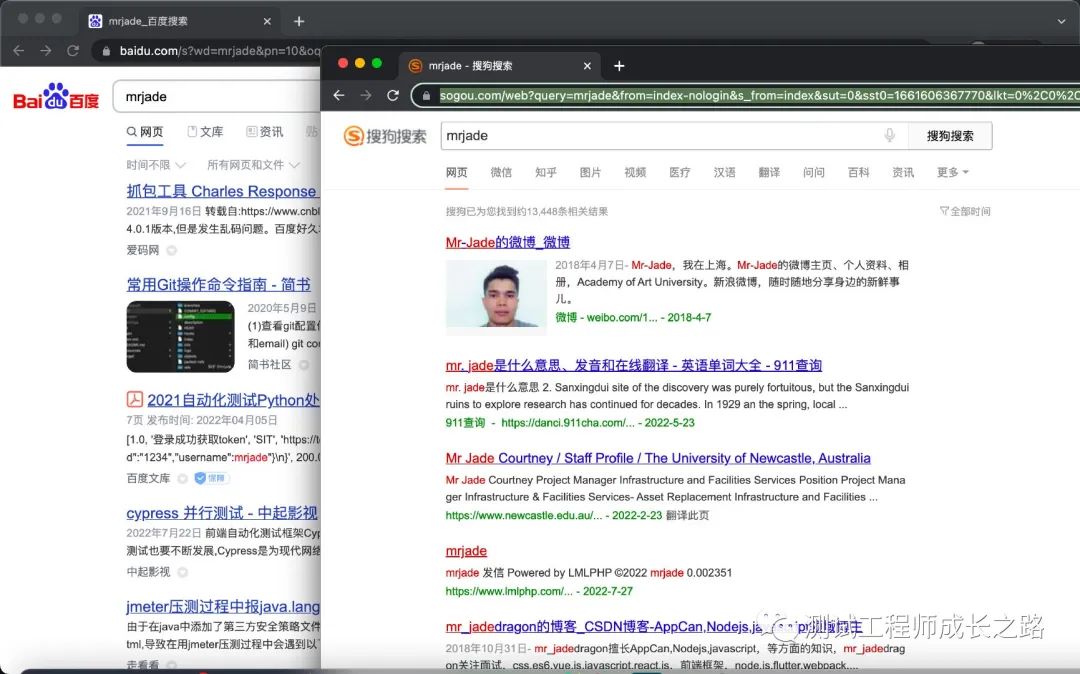
Task: Click the Baidu address bar URL
Action: tap(220, 51)
